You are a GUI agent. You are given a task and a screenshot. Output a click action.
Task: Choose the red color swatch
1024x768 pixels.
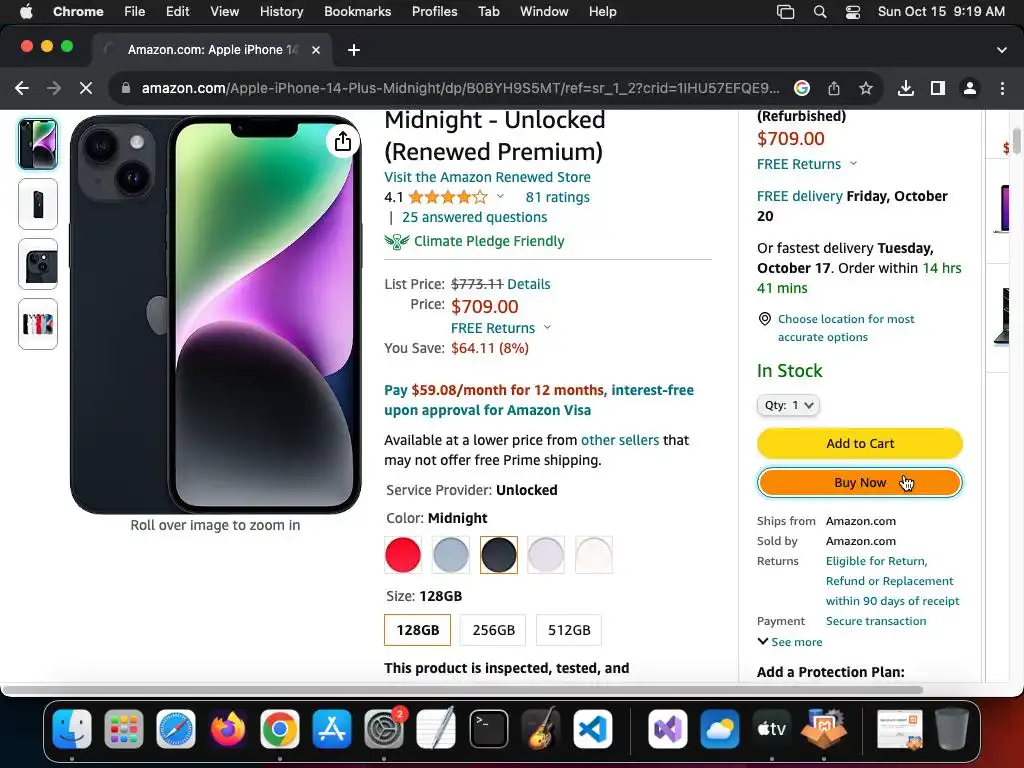point(403,555)
